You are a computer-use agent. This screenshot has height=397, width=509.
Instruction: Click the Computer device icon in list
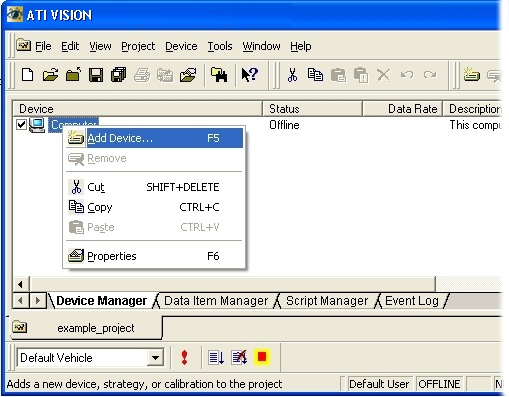tap(37, 125)
